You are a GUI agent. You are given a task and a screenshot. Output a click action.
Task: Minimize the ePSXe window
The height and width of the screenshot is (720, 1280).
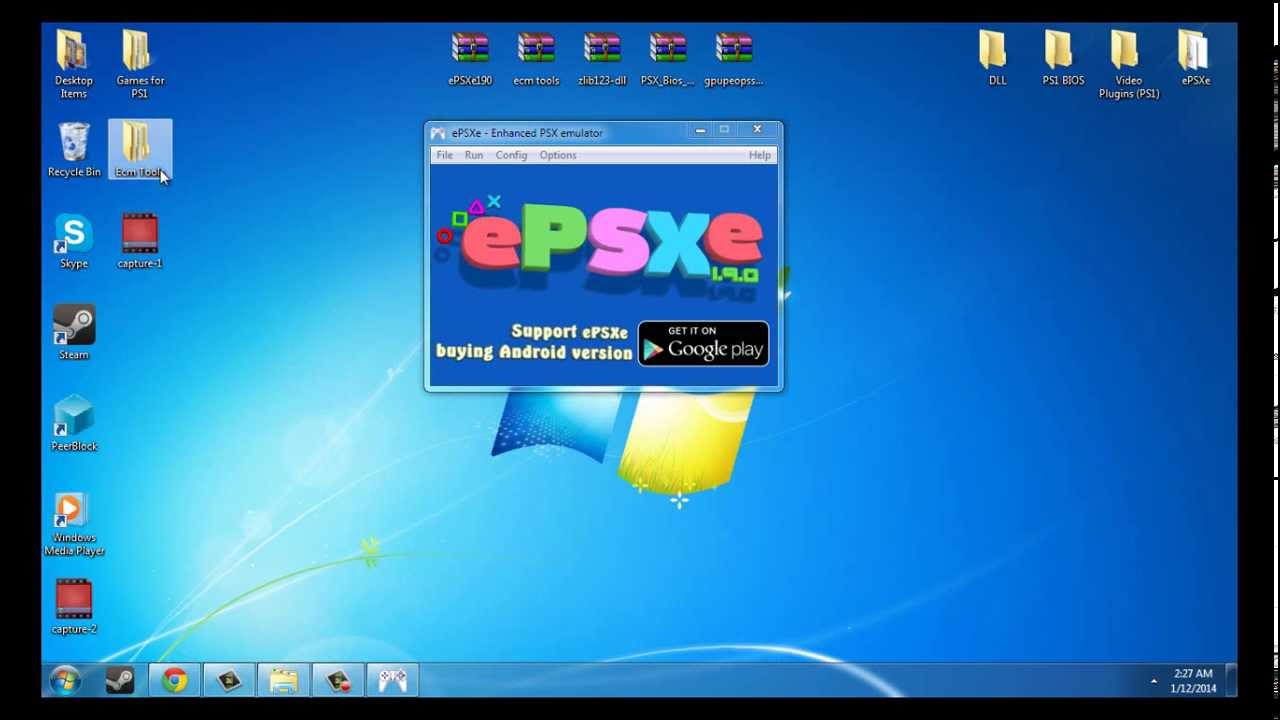pos(700,130)
